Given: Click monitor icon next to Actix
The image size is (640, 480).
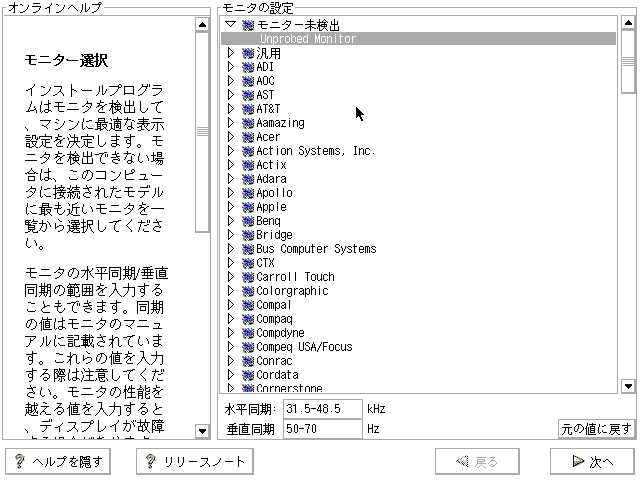Looking at the screenshot, I should click(248, 165).
